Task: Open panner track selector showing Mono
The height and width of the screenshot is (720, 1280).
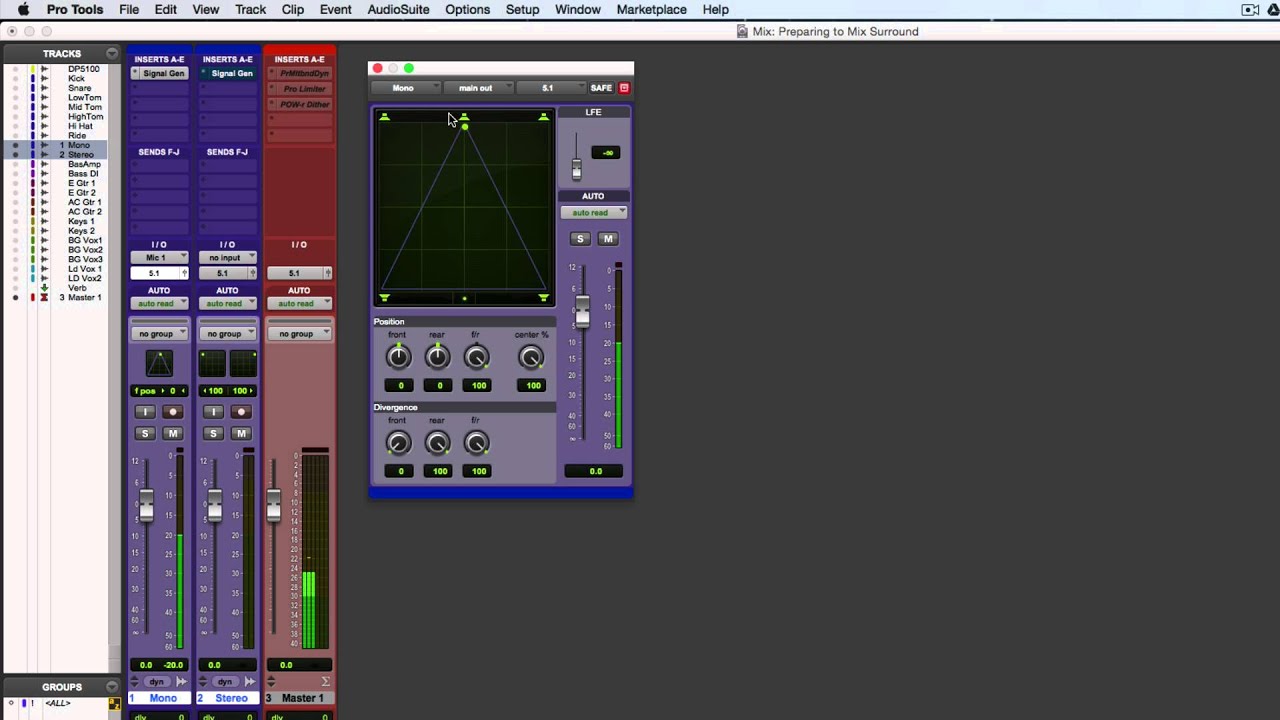Action: [x=407, y=88]
